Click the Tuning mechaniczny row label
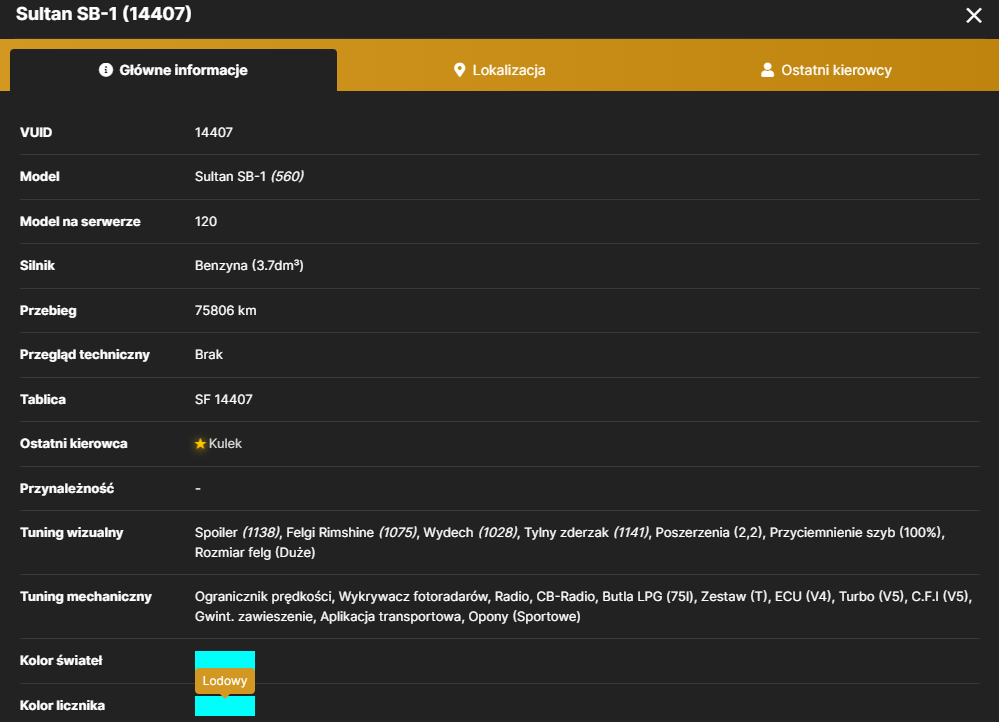This screenshot has height=722, width=999. click(x=86, y=596)
